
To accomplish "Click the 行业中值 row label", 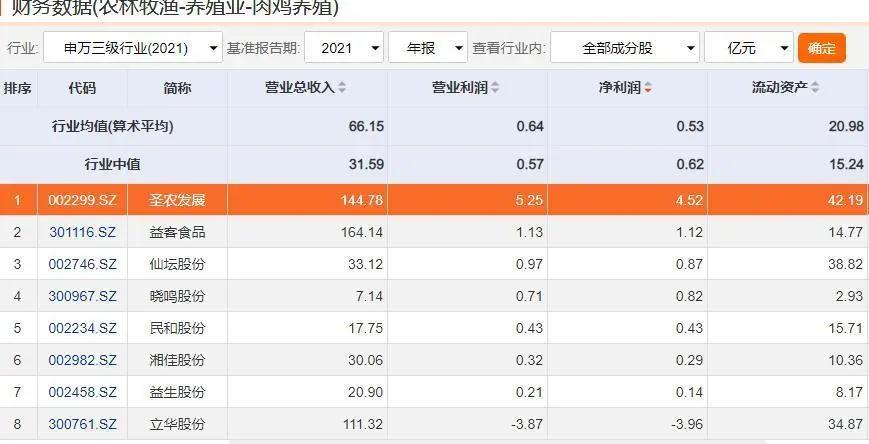I will coord(113,165).
